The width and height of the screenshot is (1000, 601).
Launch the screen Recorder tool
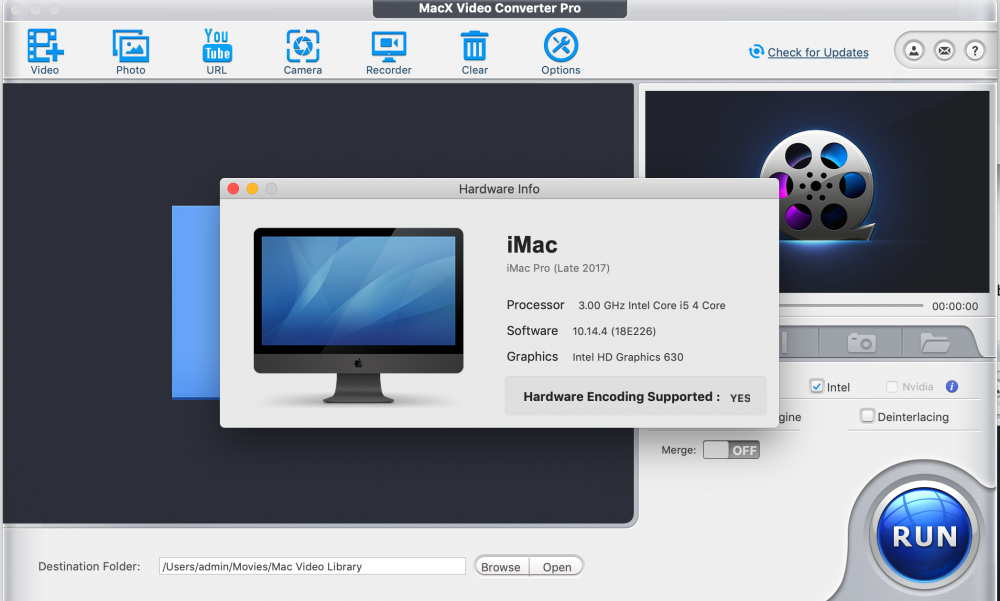coord(388,51)
